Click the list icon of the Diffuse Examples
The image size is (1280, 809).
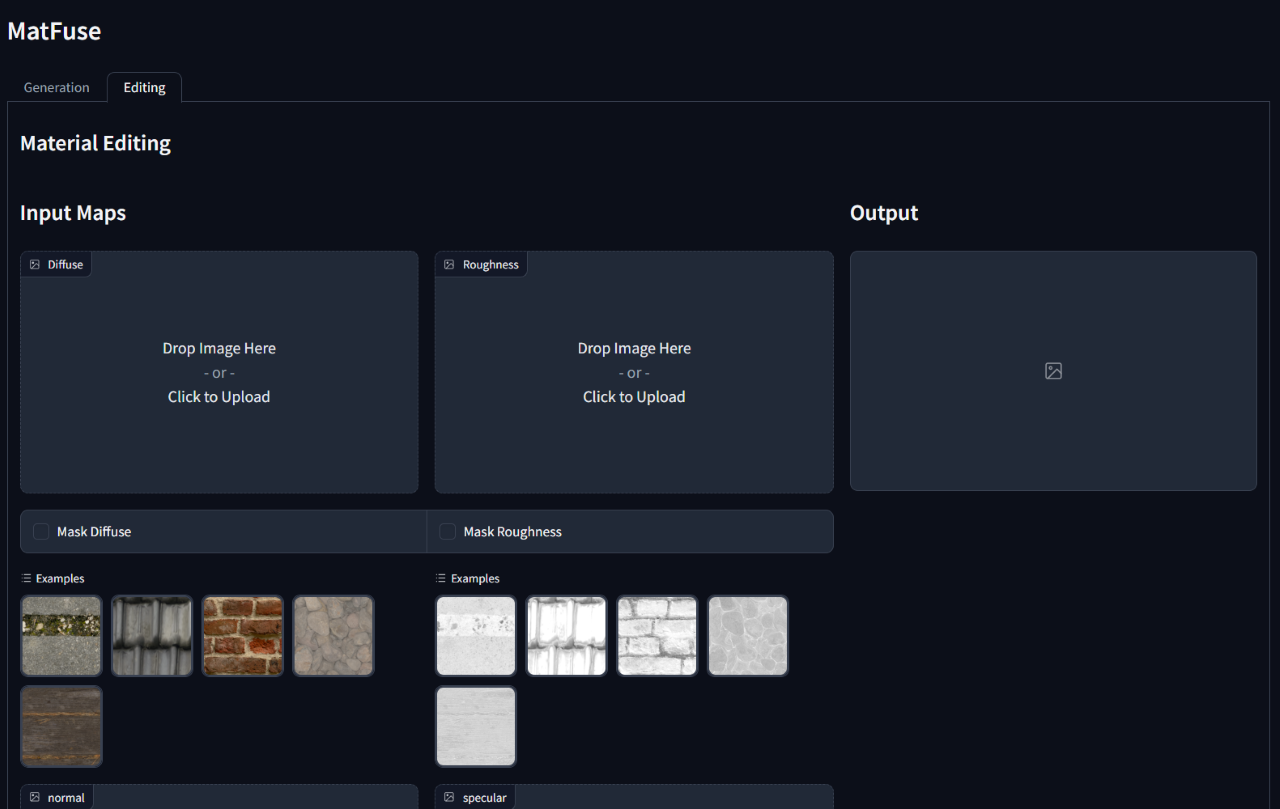[26, 579]
